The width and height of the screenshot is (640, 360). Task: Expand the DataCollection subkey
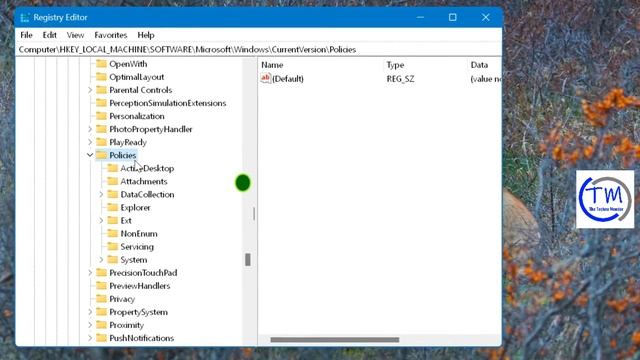point(101,194)
